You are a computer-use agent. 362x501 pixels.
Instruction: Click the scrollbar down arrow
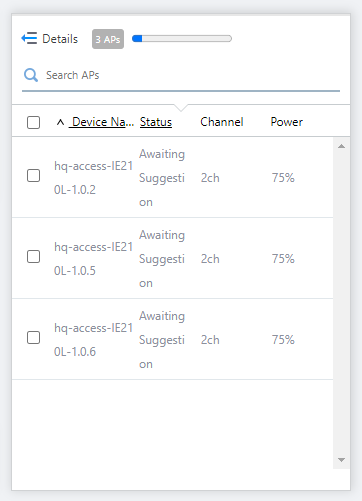[x=341, y=460]
